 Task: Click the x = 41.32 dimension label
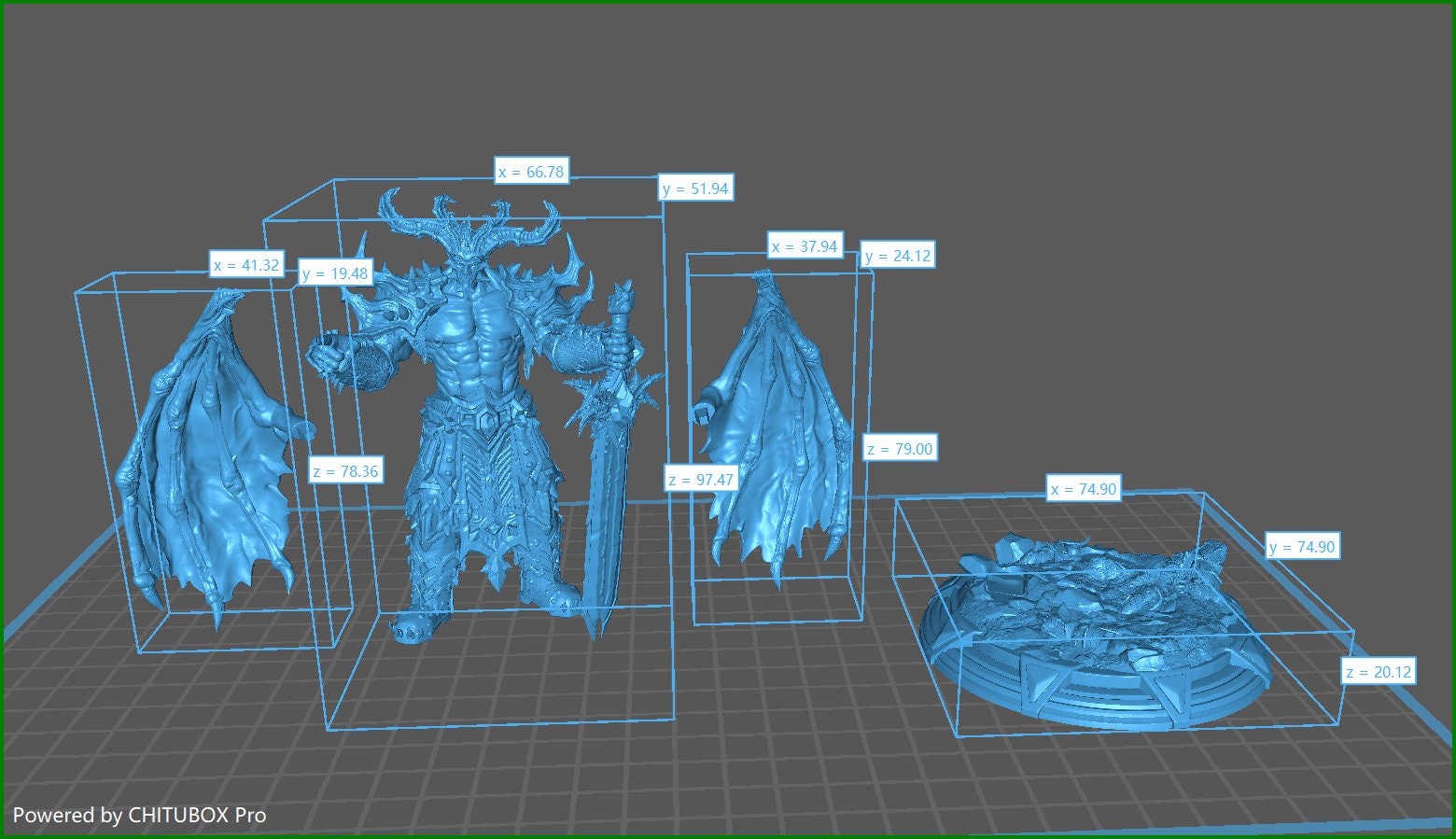[x=246, y=265]
